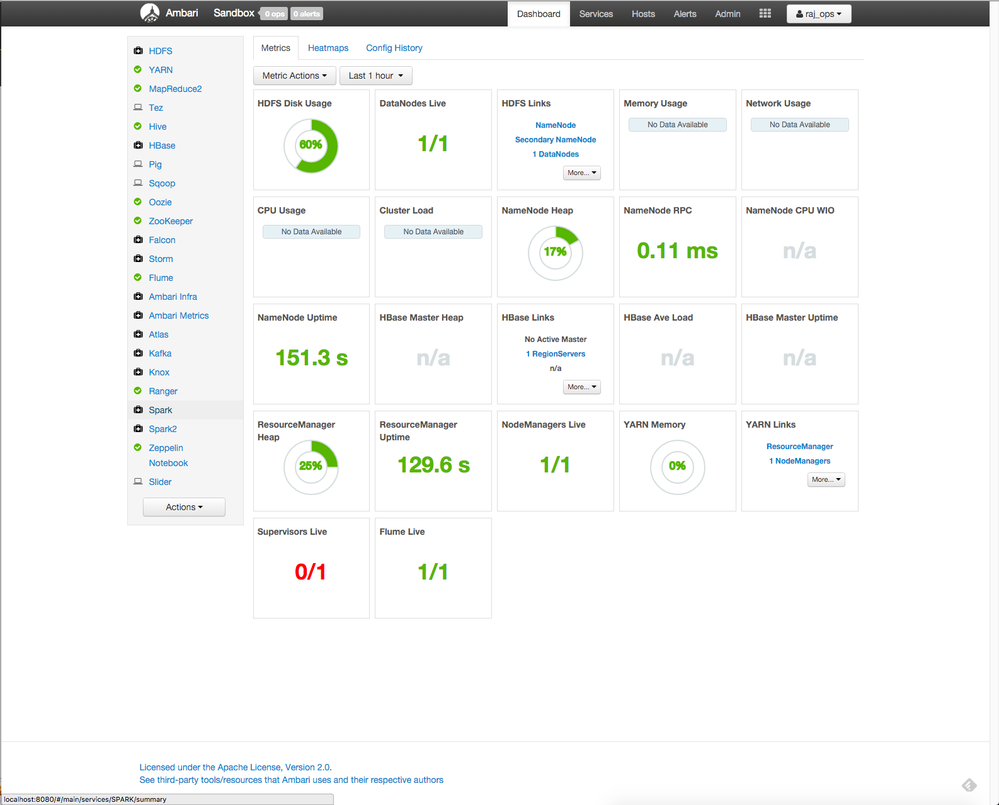The width and height of the screenshot is (999, 805).
Task: Open the raj_ops user menu
Action: pos(819,14)
